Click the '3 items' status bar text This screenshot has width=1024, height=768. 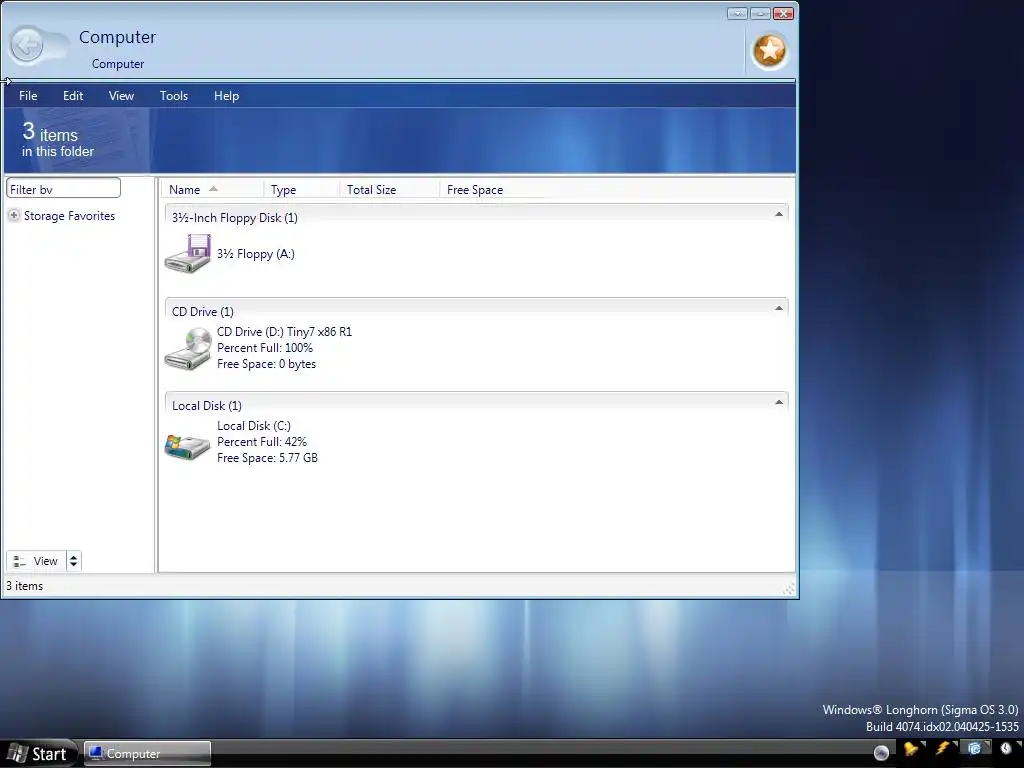tap(24, 586)
